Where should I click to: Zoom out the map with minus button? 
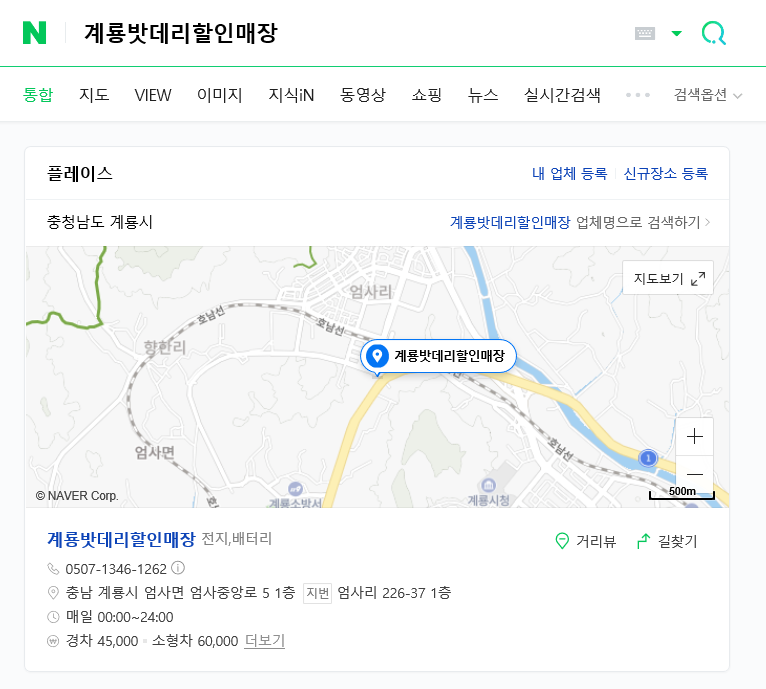tap(694, 474)
